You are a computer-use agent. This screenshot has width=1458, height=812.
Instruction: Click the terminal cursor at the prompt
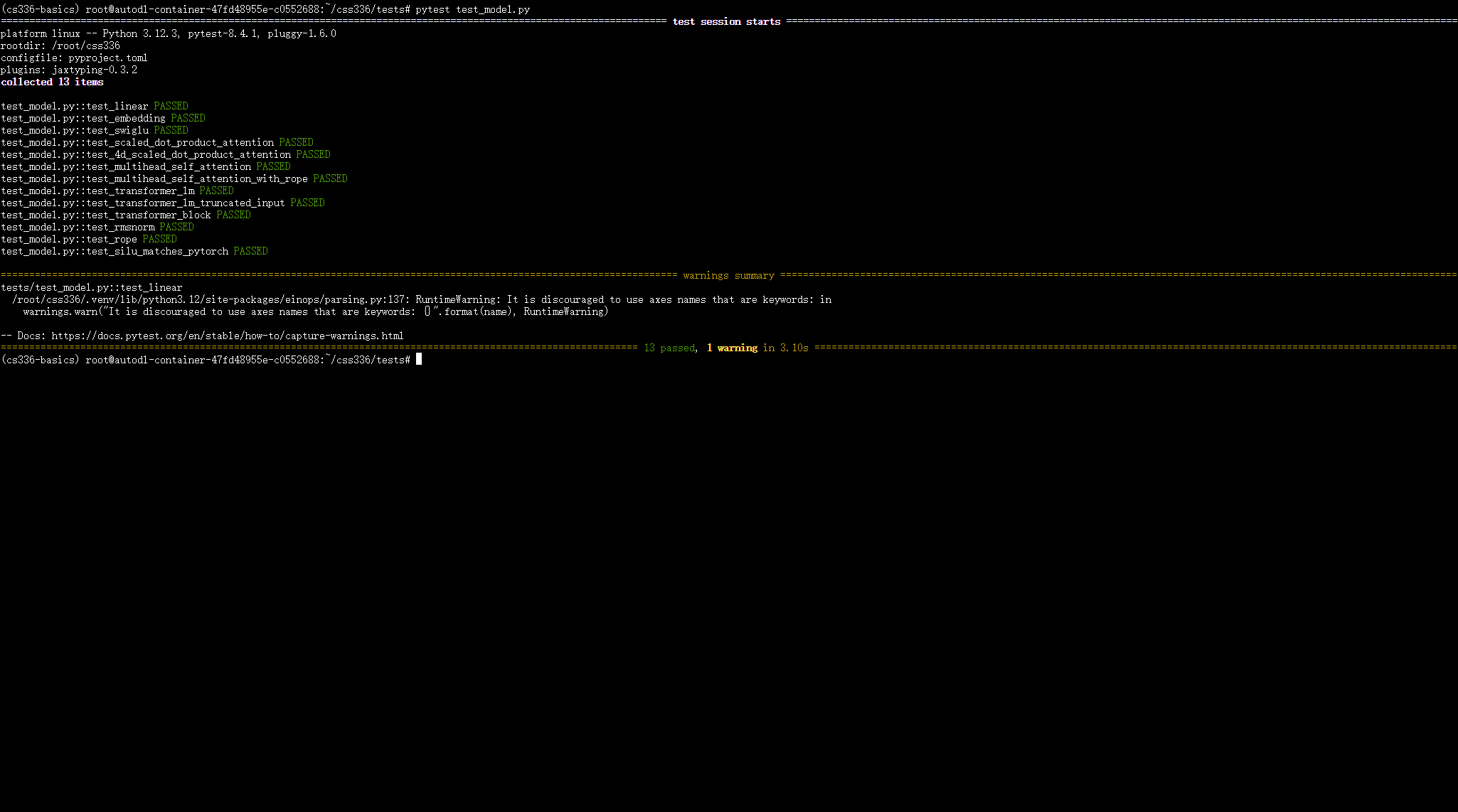pyautogui.click(x=419, y=360)
